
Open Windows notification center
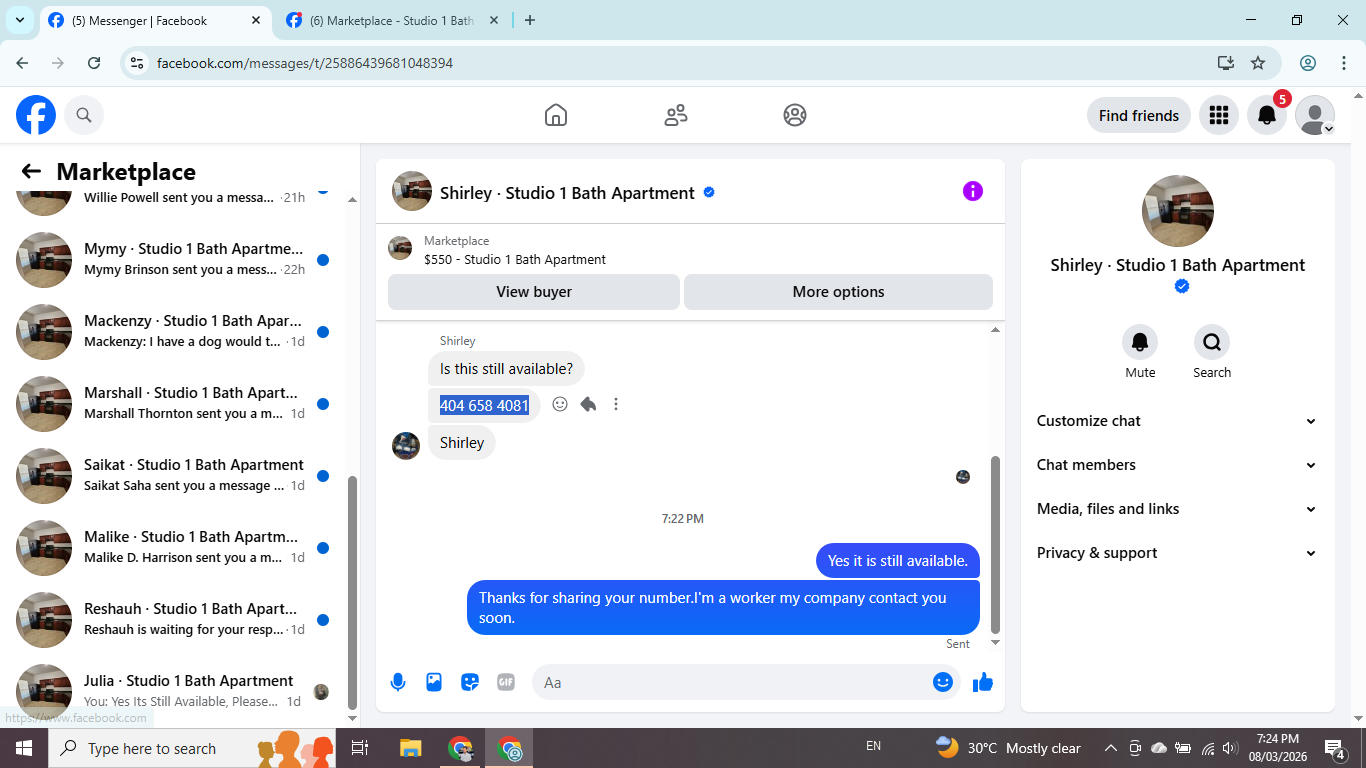pos(1335,748)
